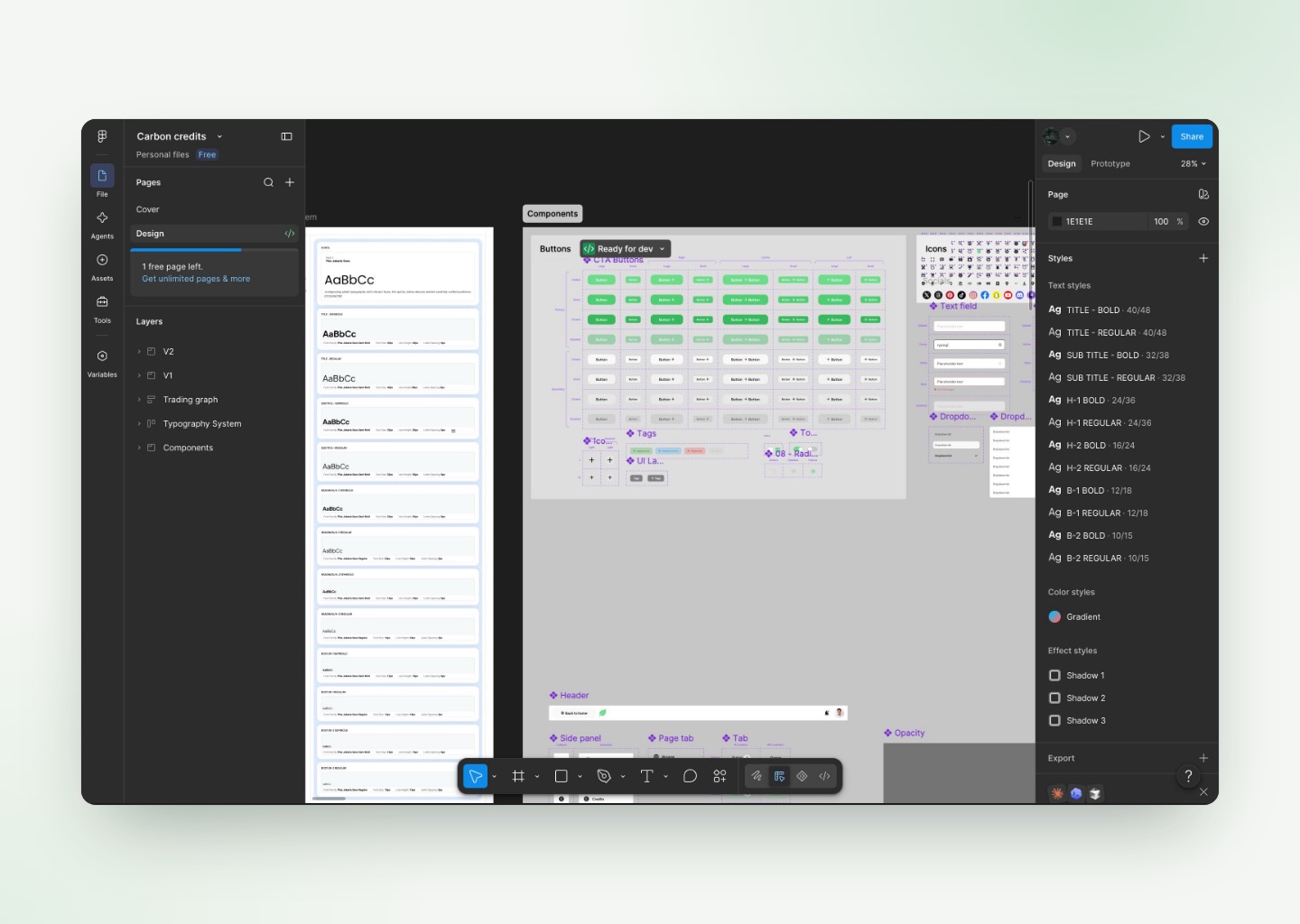Present prototype with play icon
Image resolution: width=1300 pixels, height=924 pixels.
pos(1144,136)
